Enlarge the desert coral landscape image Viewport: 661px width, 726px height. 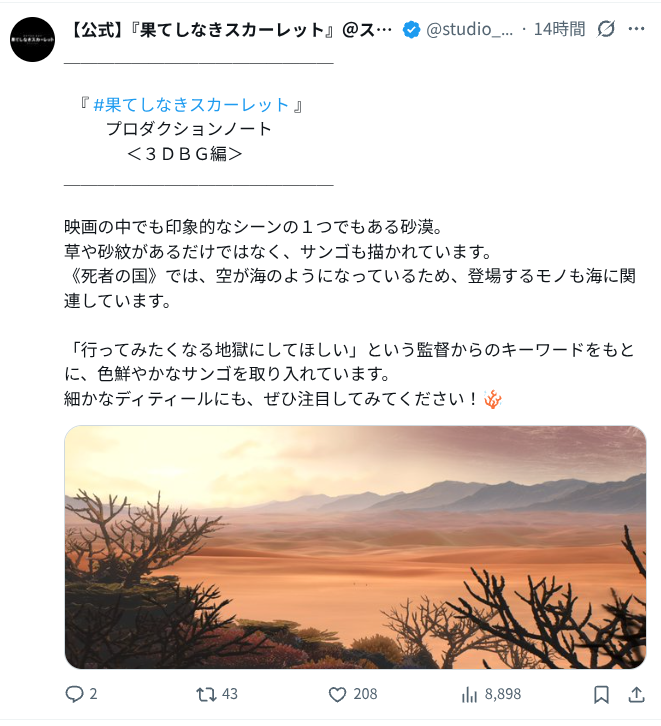tap(355, 547)
